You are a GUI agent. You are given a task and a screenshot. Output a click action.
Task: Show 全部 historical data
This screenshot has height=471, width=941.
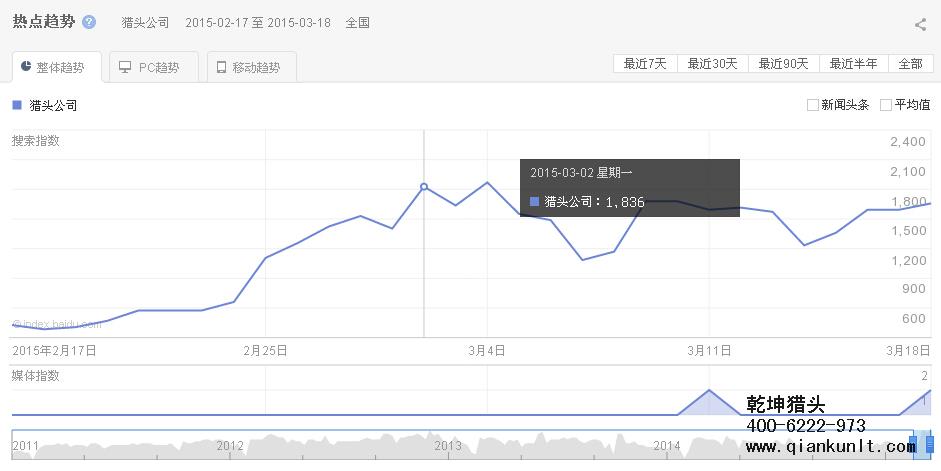910,63
